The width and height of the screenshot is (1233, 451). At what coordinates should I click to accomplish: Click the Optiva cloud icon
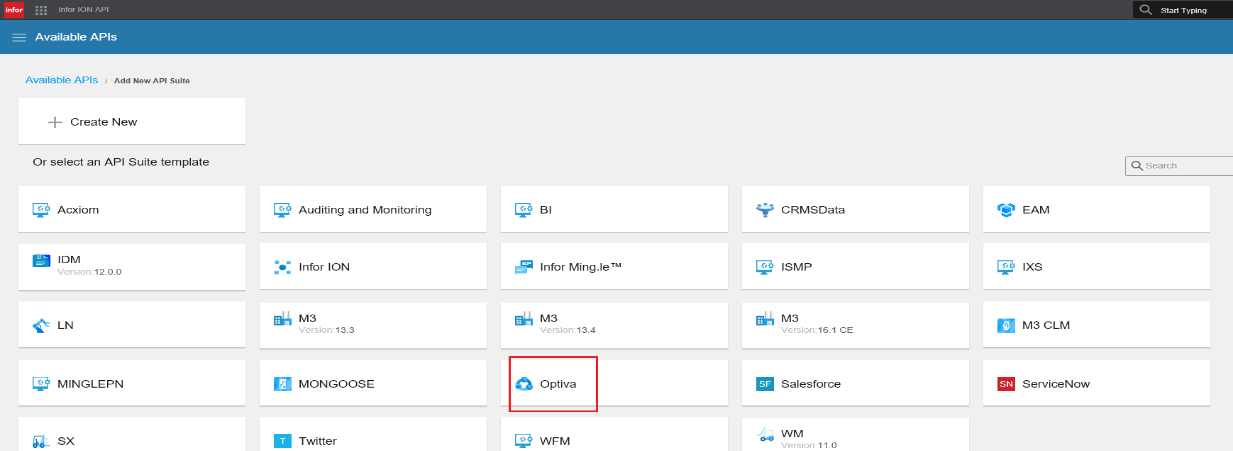click(x=523, y=384)
